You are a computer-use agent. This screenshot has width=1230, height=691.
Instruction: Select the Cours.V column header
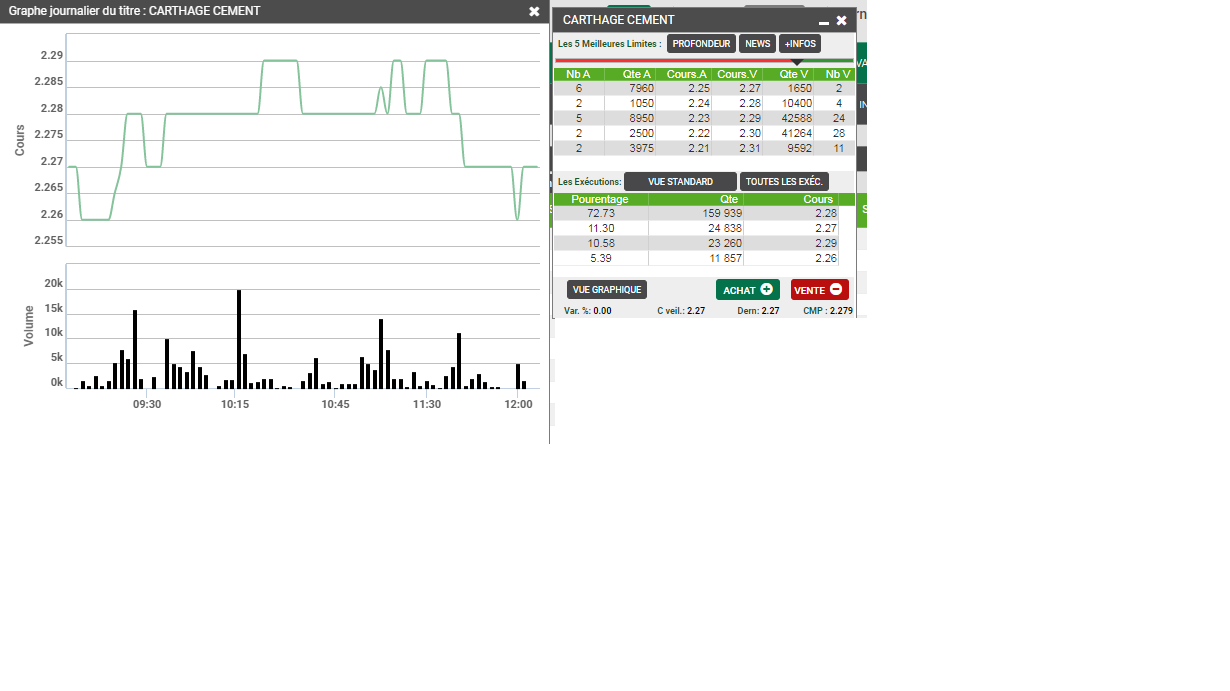(x=738, y=74)
